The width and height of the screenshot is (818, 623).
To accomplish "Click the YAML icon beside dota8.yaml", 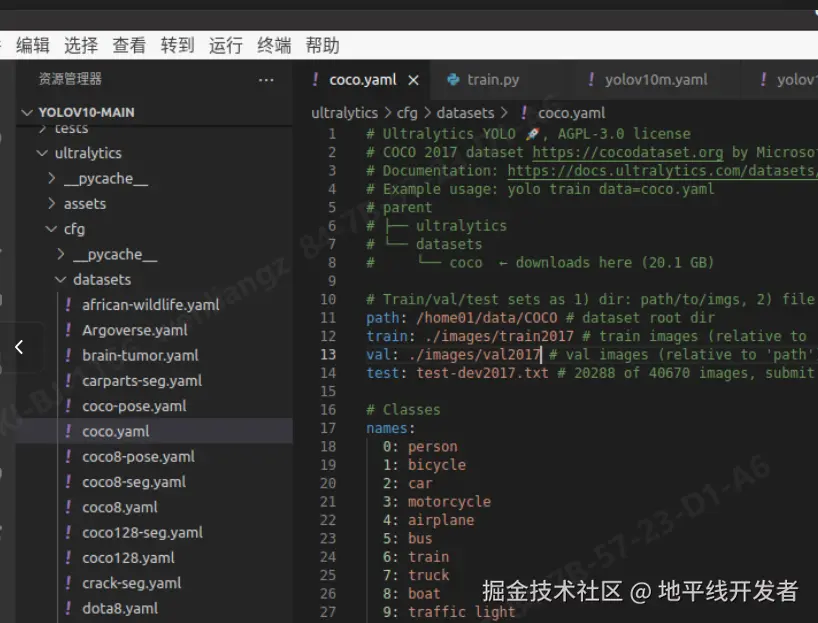I will 68,608.
